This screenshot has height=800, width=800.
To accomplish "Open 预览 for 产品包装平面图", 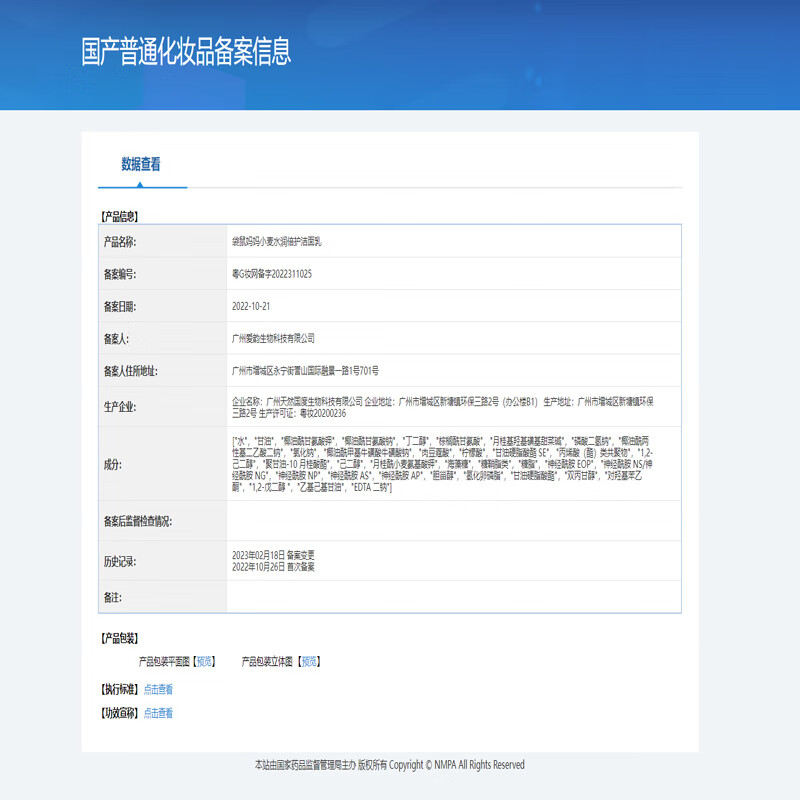I will coord(204,661).
